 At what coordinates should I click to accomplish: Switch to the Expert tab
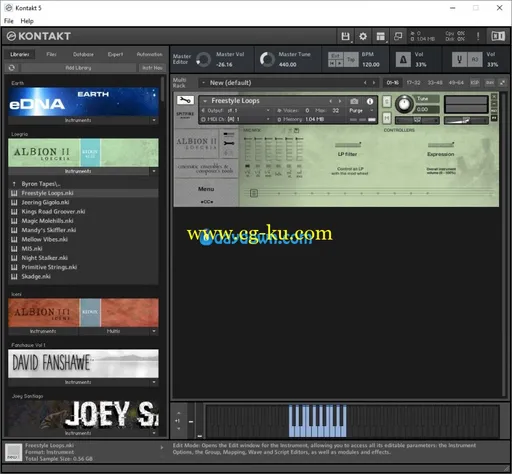[115, 54]
